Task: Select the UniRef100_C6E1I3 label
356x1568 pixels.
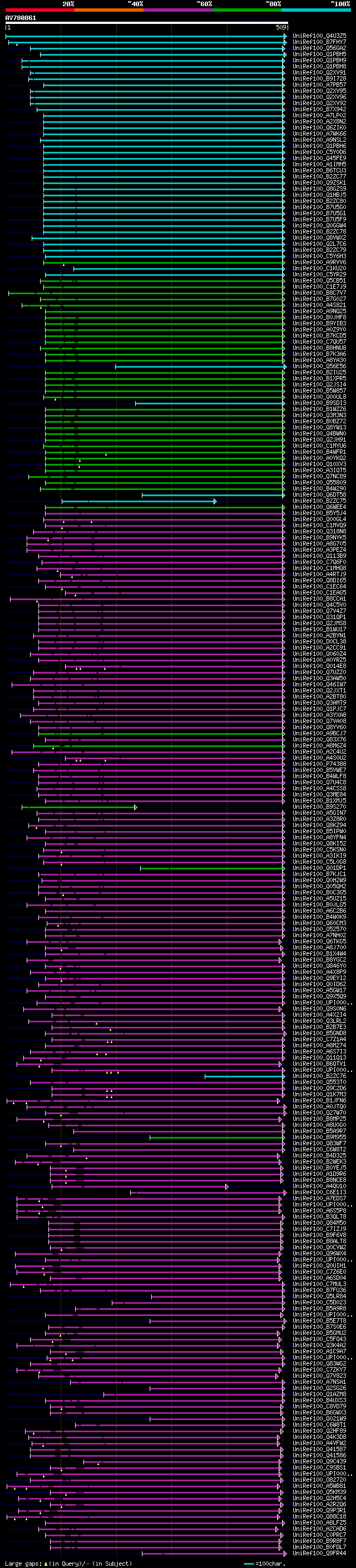Action: pyautogui.click(x=319, y=1193)
